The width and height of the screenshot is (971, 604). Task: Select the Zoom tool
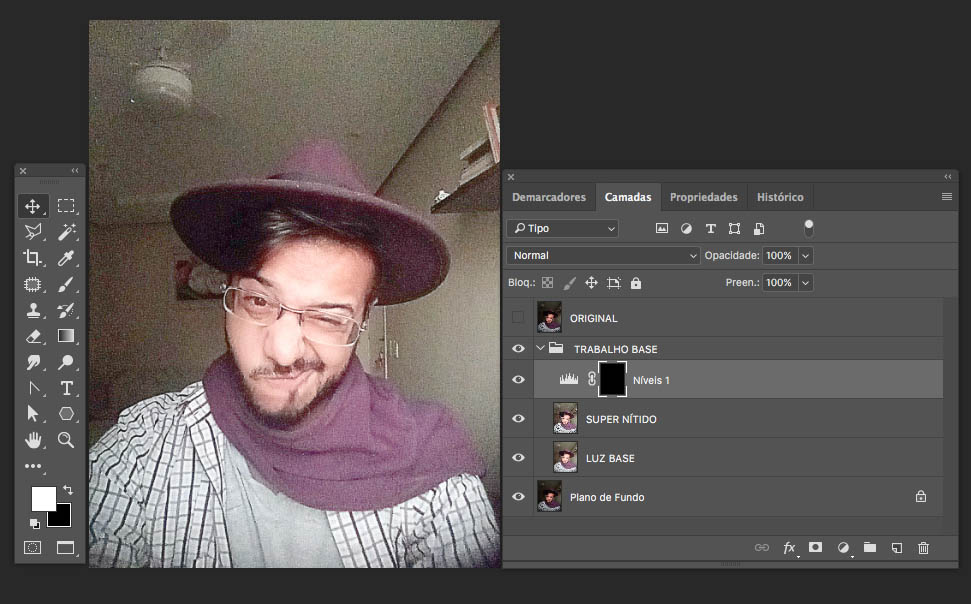tap(65, 439)
